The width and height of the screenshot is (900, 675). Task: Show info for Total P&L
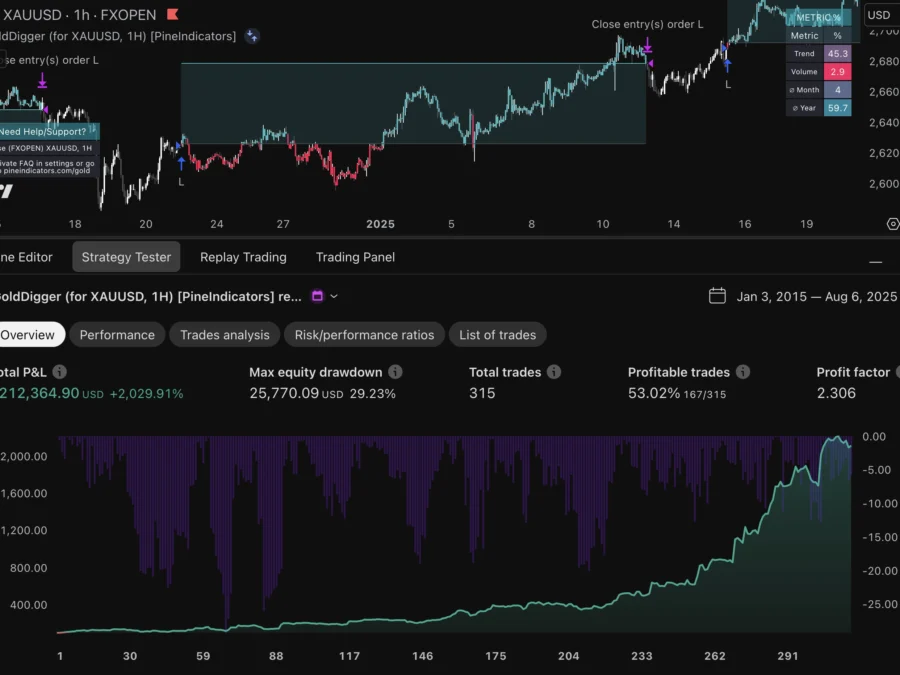coord(59,372)
